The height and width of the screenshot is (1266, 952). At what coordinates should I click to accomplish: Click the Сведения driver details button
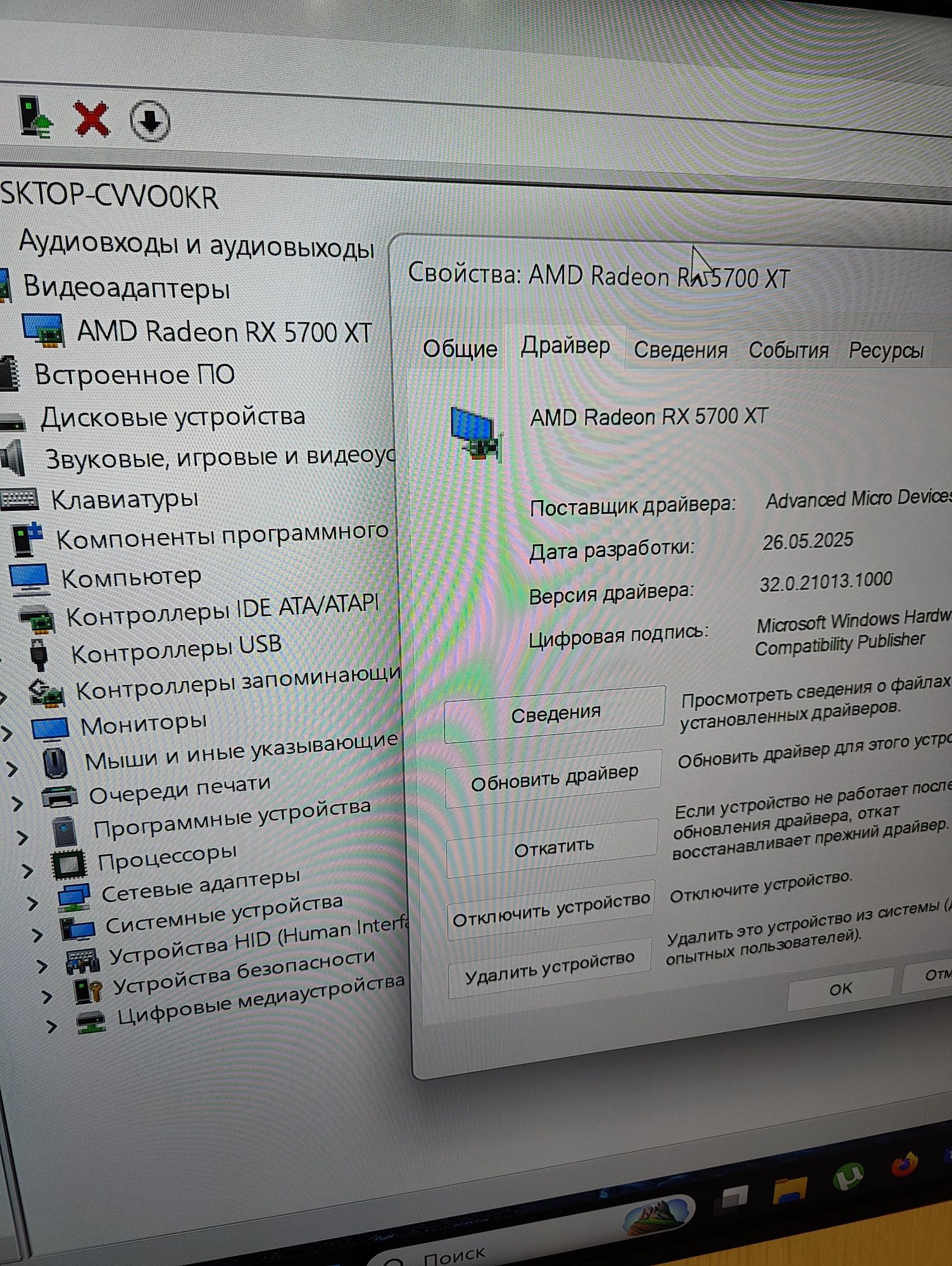555,714
